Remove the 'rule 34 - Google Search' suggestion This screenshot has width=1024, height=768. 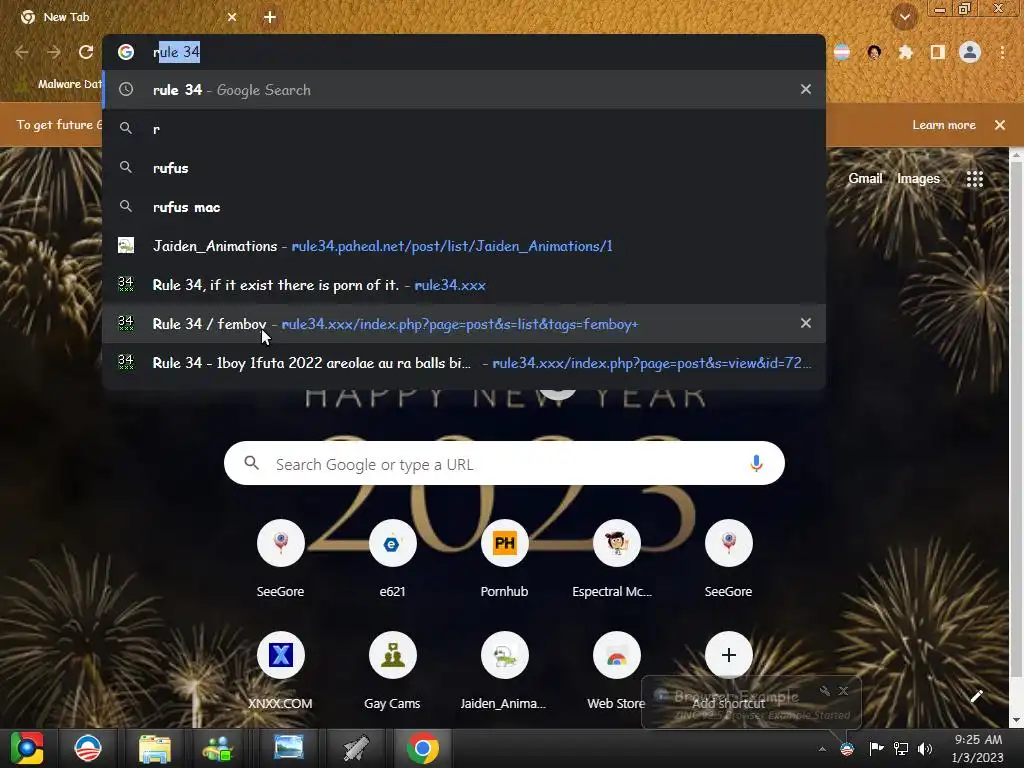tap(806, 89)
